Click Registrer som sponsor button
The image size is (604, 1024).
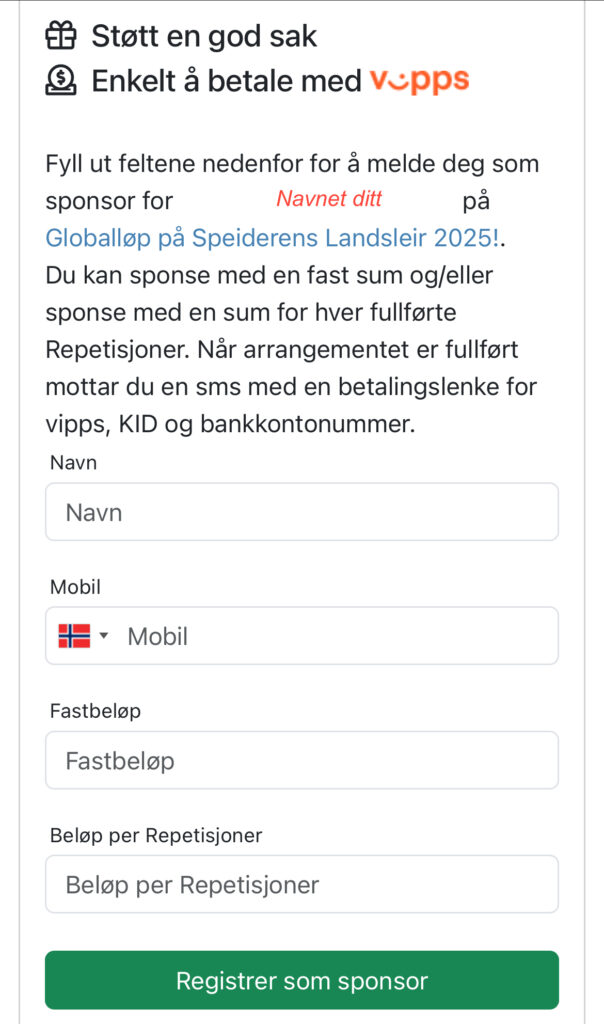click(302, 980)
